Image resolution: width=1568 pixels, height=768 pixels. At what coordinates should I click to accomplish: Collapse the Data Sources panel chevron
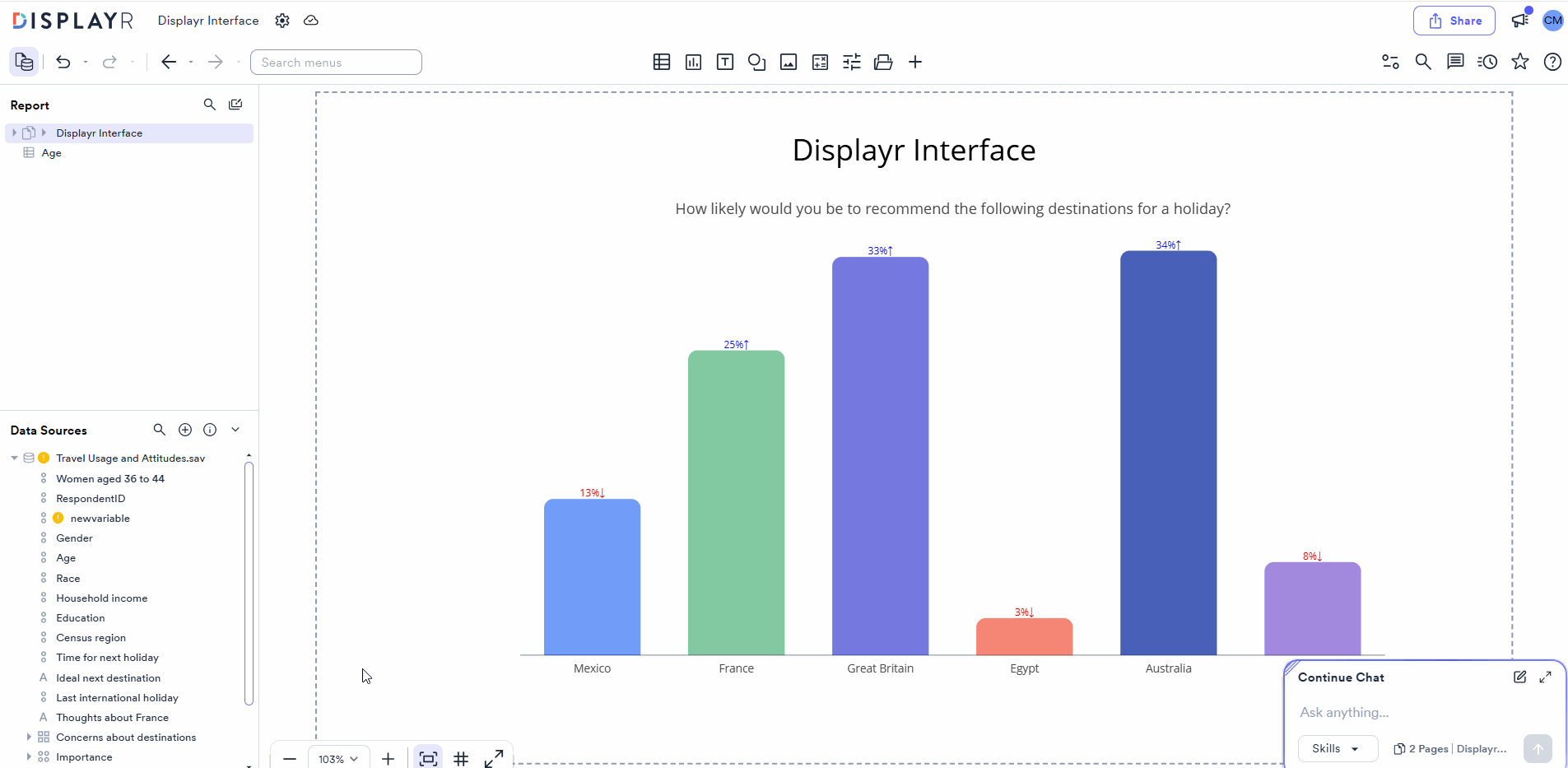click(235, 430)
